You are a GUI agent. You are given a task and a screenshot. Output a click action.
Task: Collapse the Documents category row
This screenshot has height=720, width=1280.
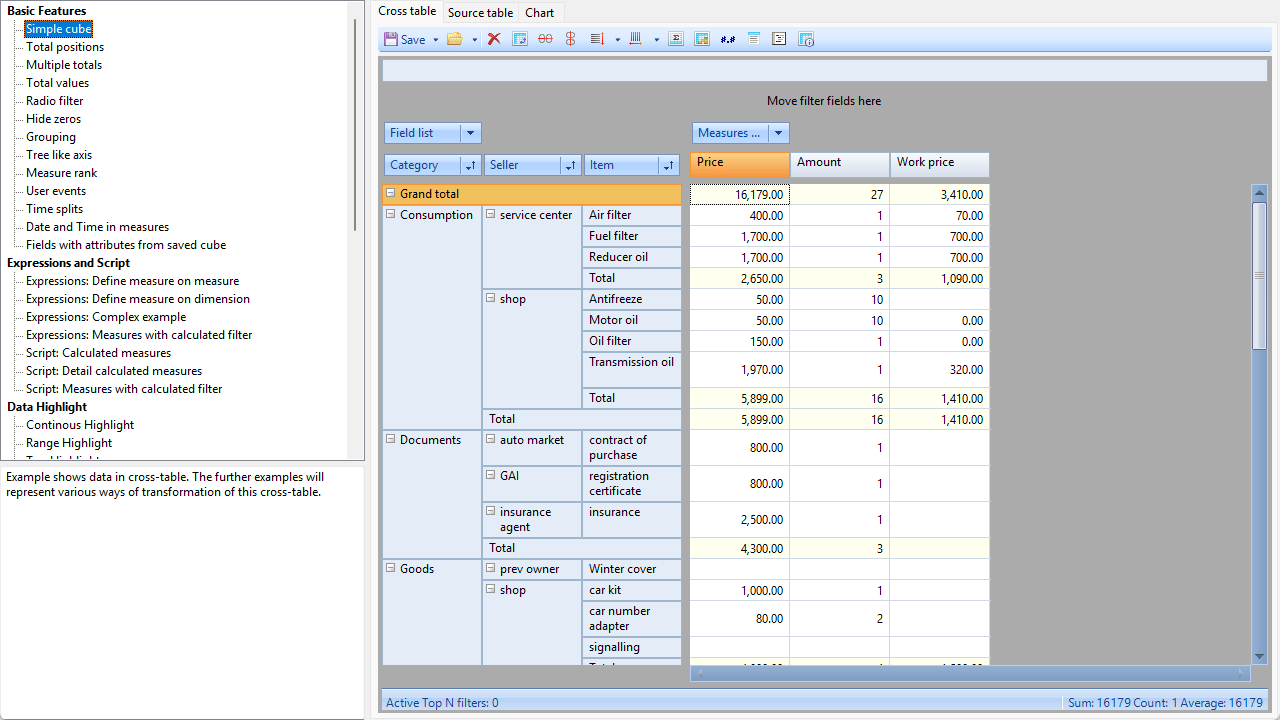click(391, 438)
